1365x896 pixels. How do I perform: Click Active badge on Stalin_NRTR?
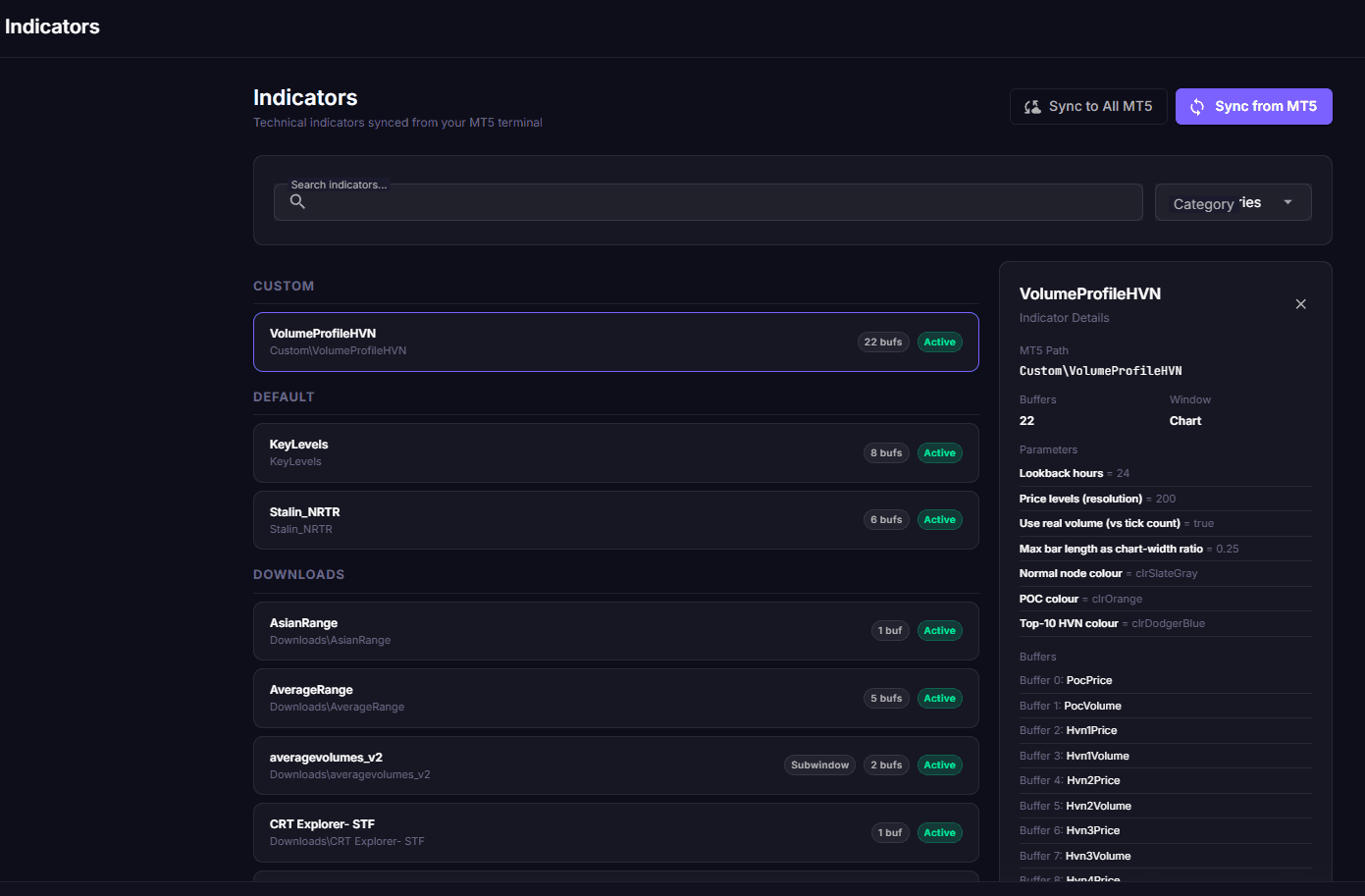tap(939, 520)
